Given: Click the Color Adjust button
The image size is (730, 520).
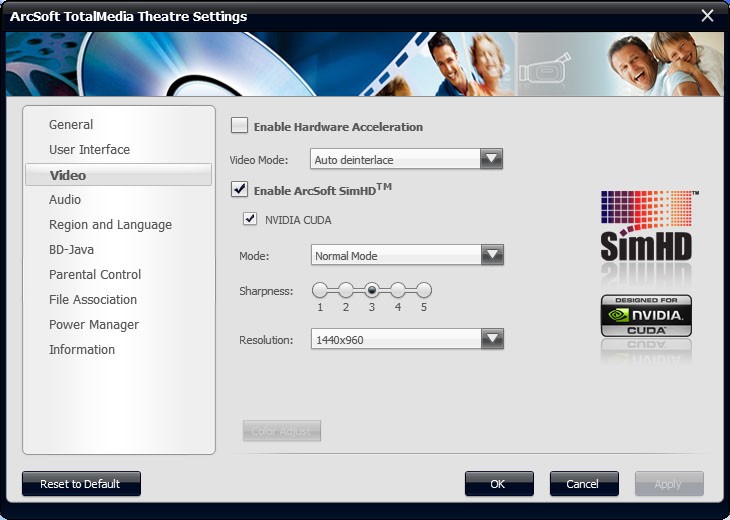Looking at the screenshot, I should [x=282, y=431].
